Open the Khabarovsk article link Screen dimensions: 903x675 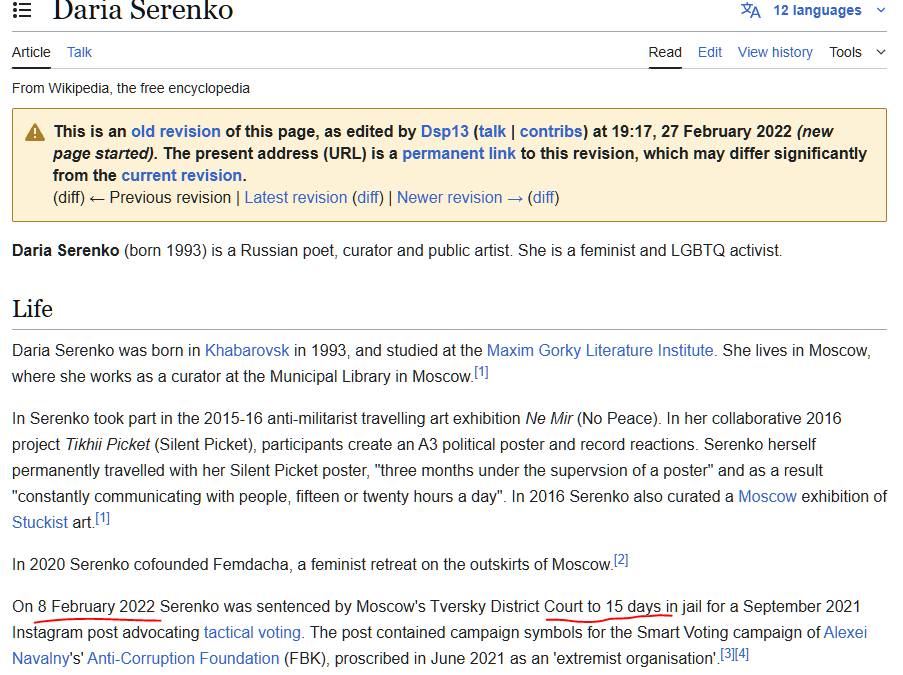point(247,350)
